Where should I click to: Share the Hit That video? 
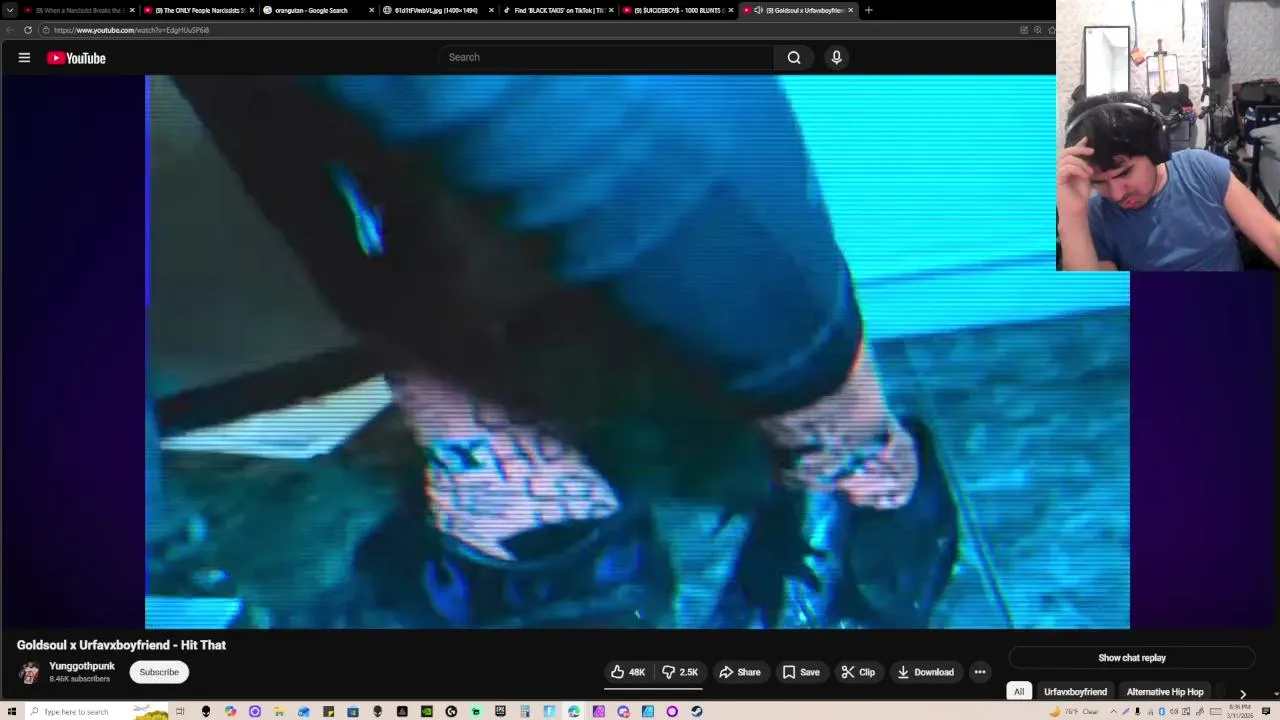(740, 672)
